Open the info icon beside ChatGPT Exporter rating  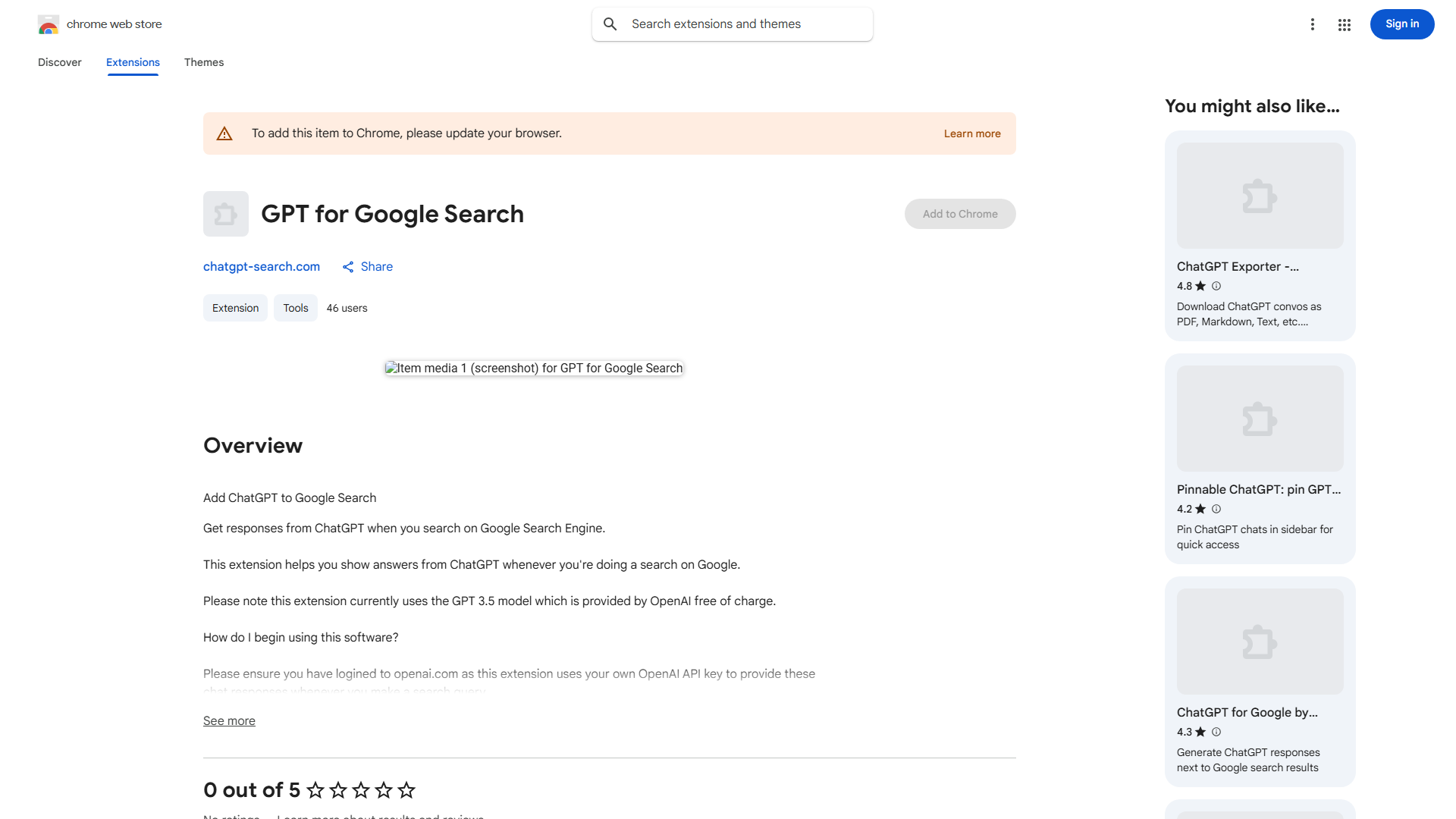pos(1216,286)
